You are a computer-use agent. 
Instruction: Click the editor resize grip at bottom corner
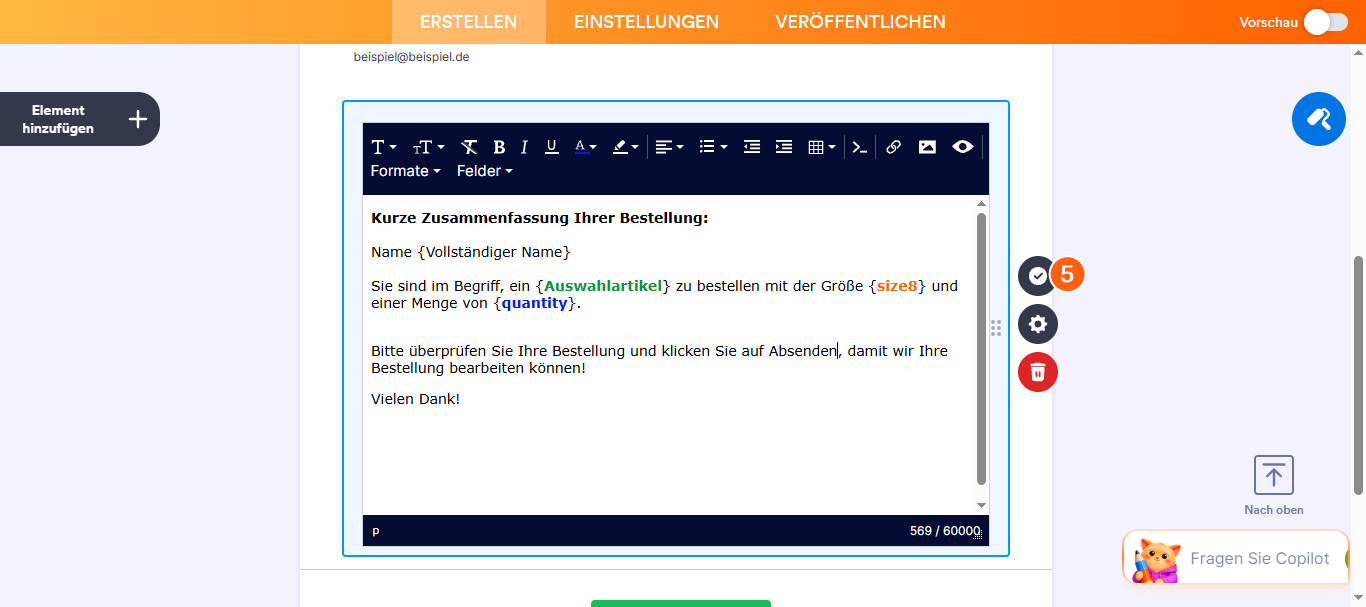[980, 536]
